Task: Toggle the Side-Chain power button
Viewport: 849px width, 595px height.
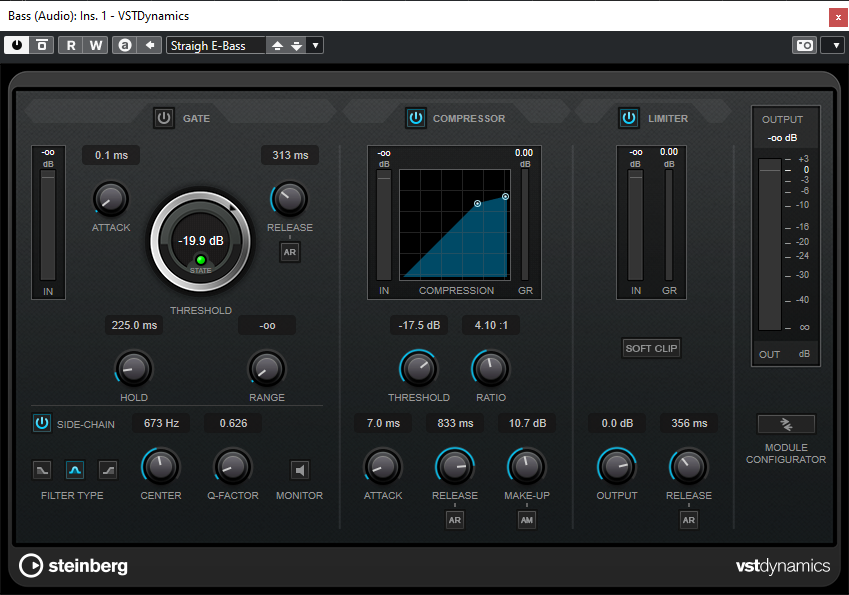Action: (x=42, y=423)
